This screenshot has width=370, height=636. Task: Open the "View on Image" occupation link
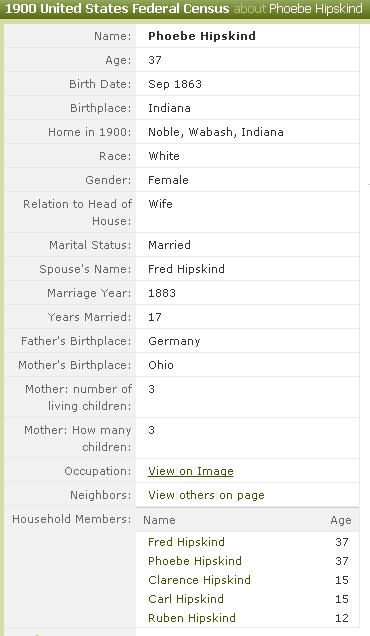191,471
